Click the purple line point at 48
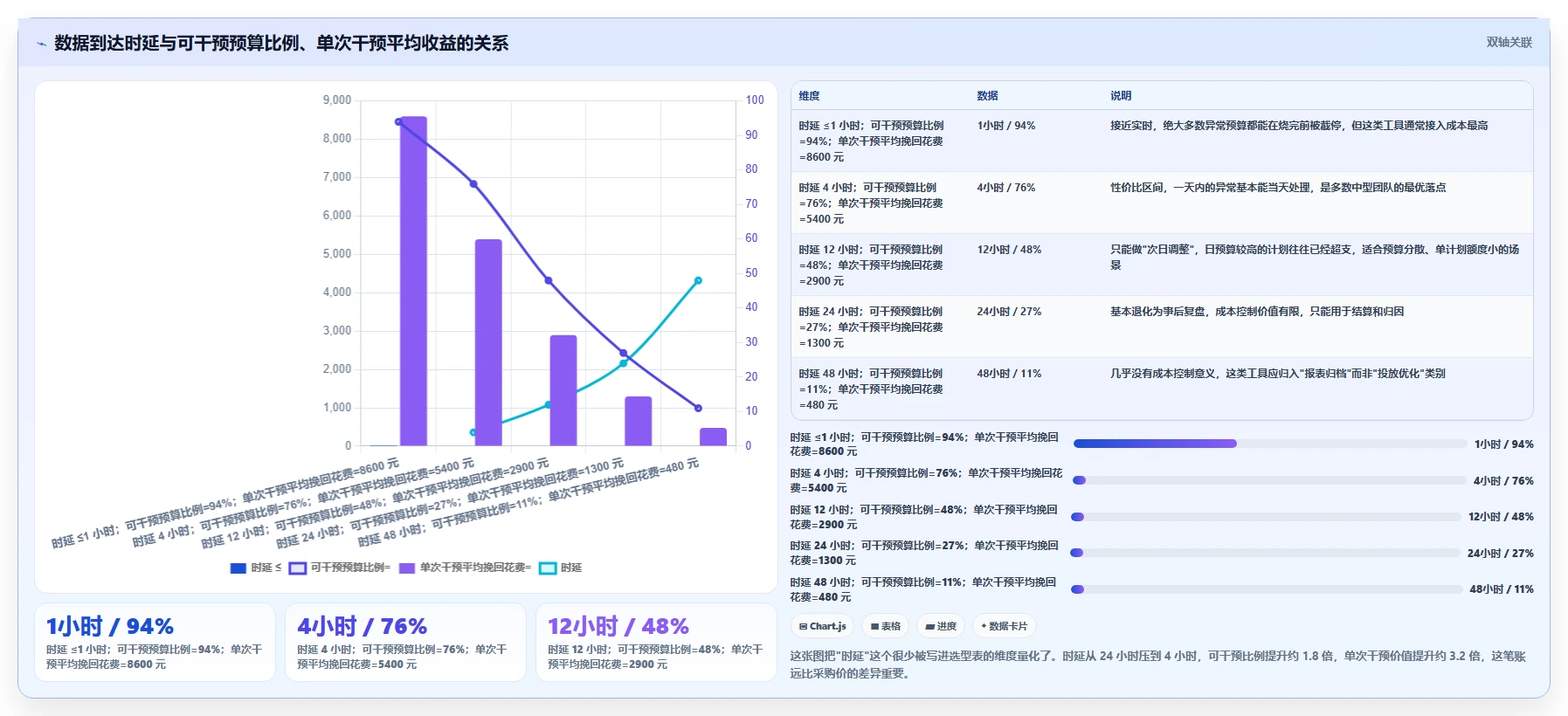Image resolution: width=1568 pixels, height=716 pixels. (x=549, y=280)
